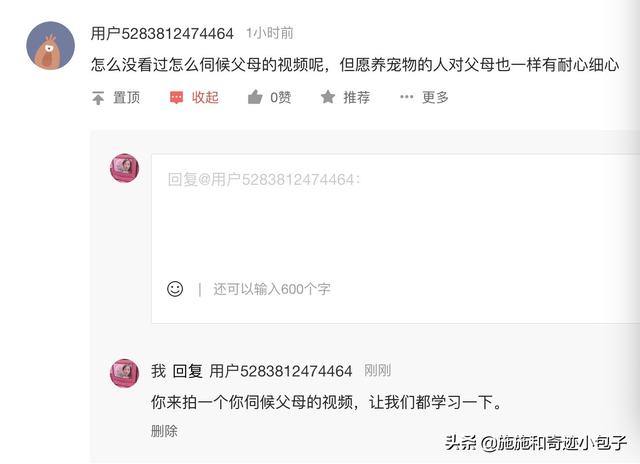Screen dimensions: 640x464
Task: Collapse replies with 收起 label
Action: (x=205, y=98)
